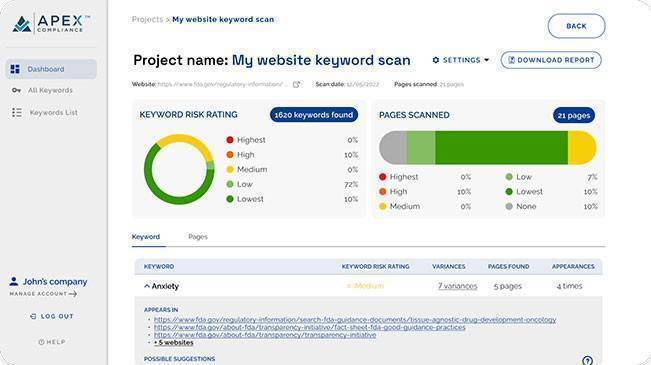Click the BACK button
The image size is (651, 365).
576,26
